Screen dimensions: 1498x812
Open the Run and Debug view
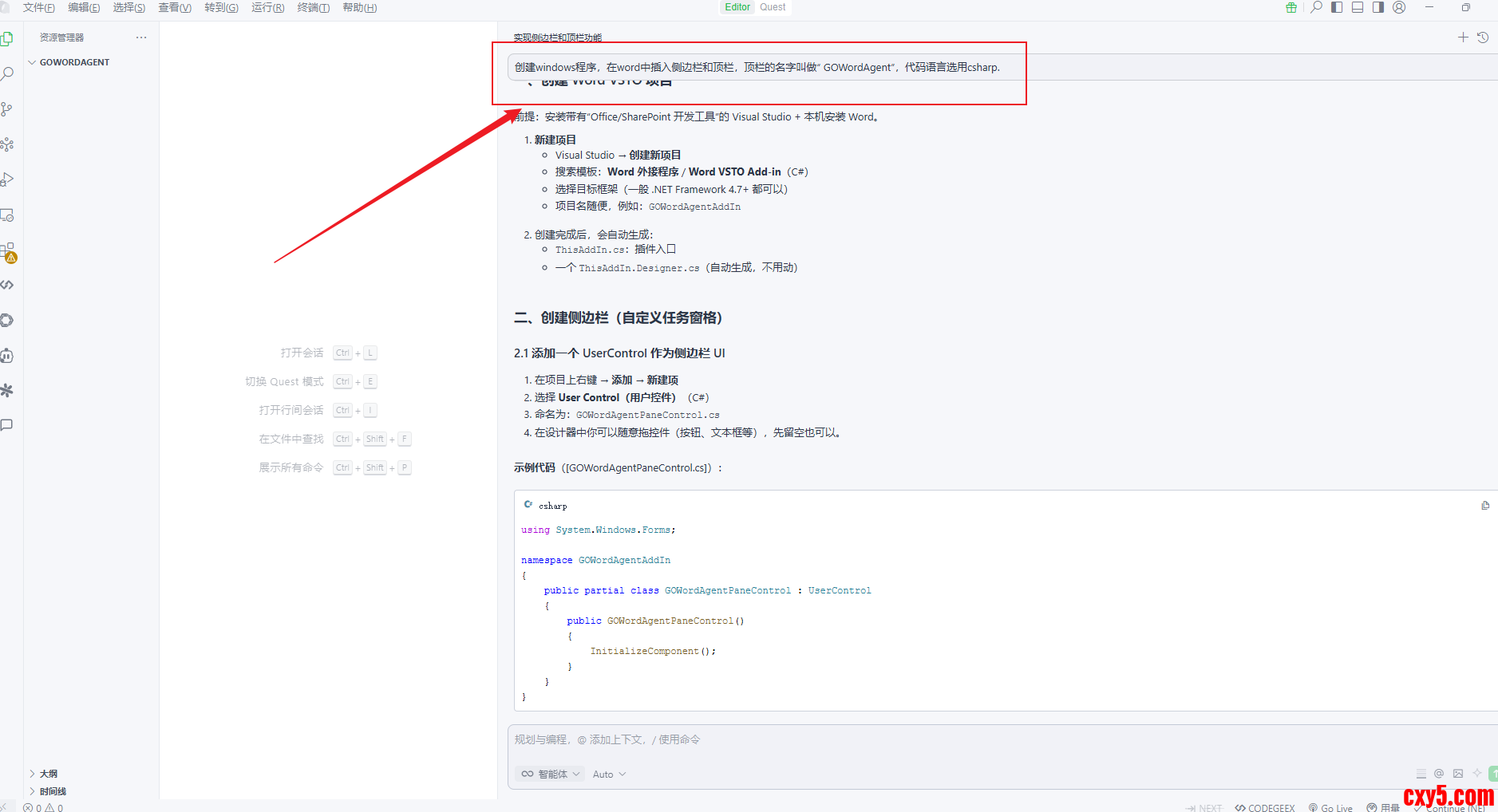click(x=7, y=179)
